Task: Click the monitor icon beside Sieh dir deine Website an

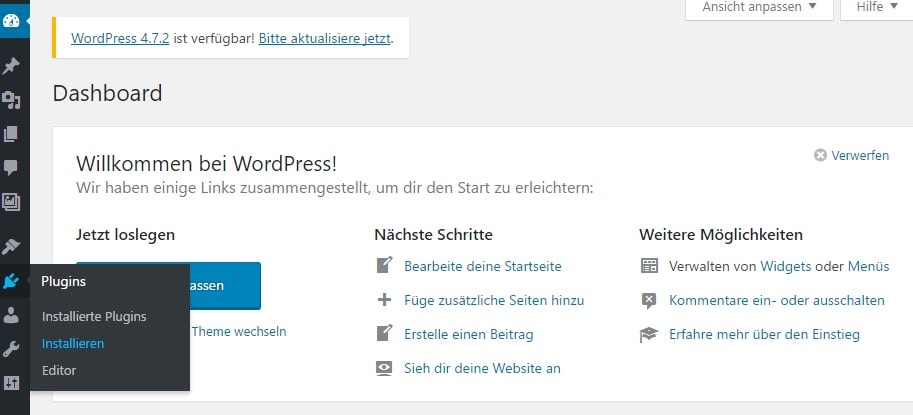Action: (x=384, y=368)
